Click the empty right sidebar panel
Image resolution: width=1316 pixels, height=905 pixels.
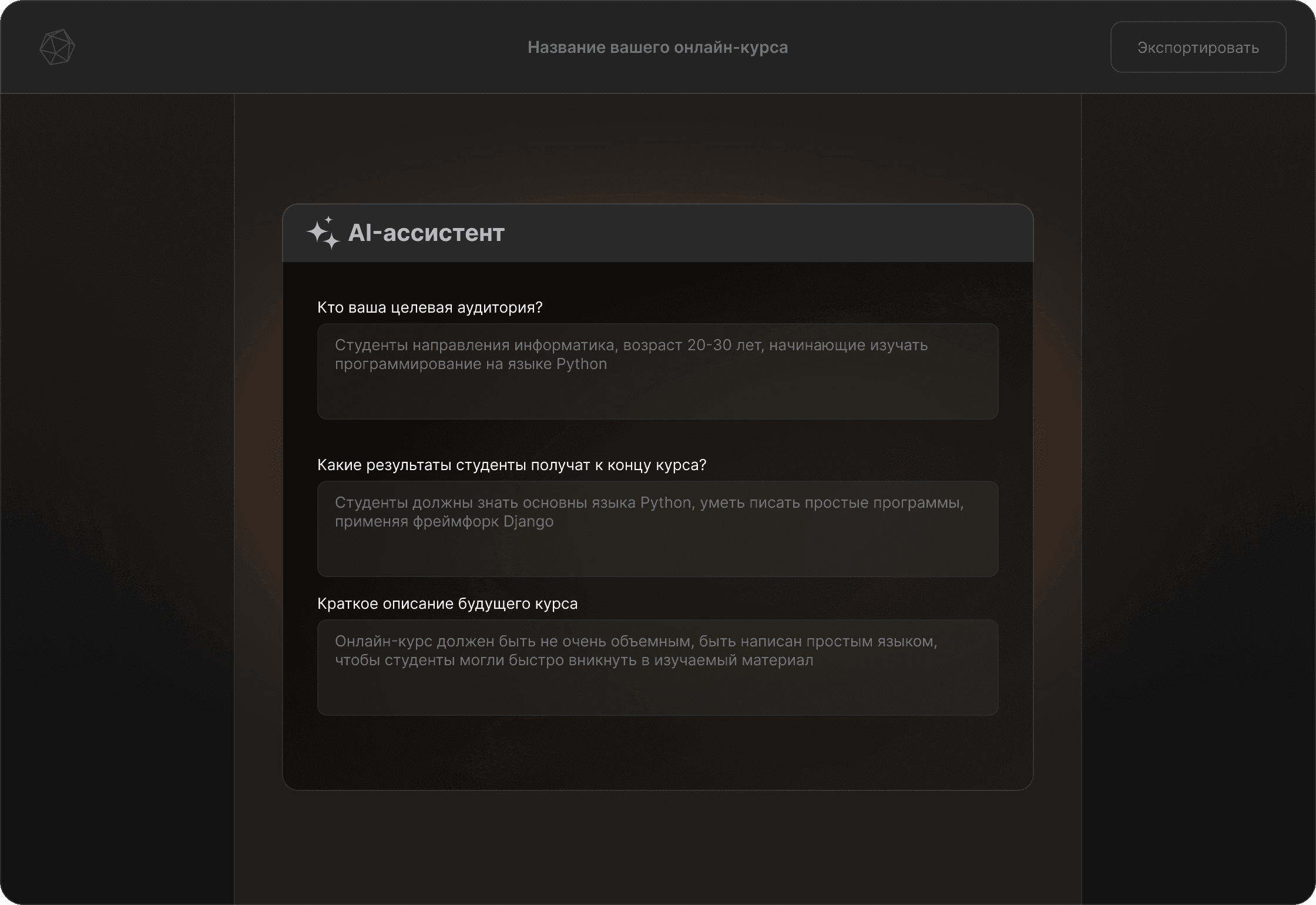(1198, 500)
